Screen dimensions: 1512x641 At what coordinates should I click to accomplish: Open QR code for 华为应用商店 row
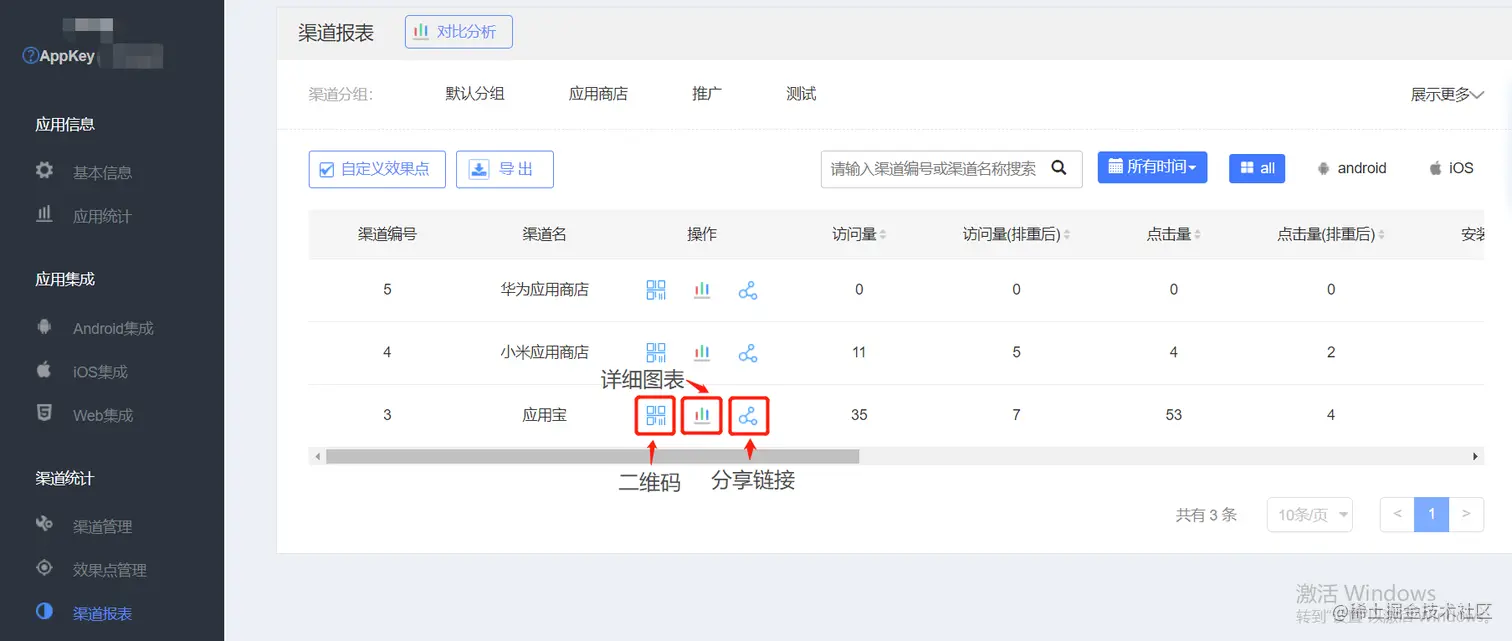(x=656, y=290)
